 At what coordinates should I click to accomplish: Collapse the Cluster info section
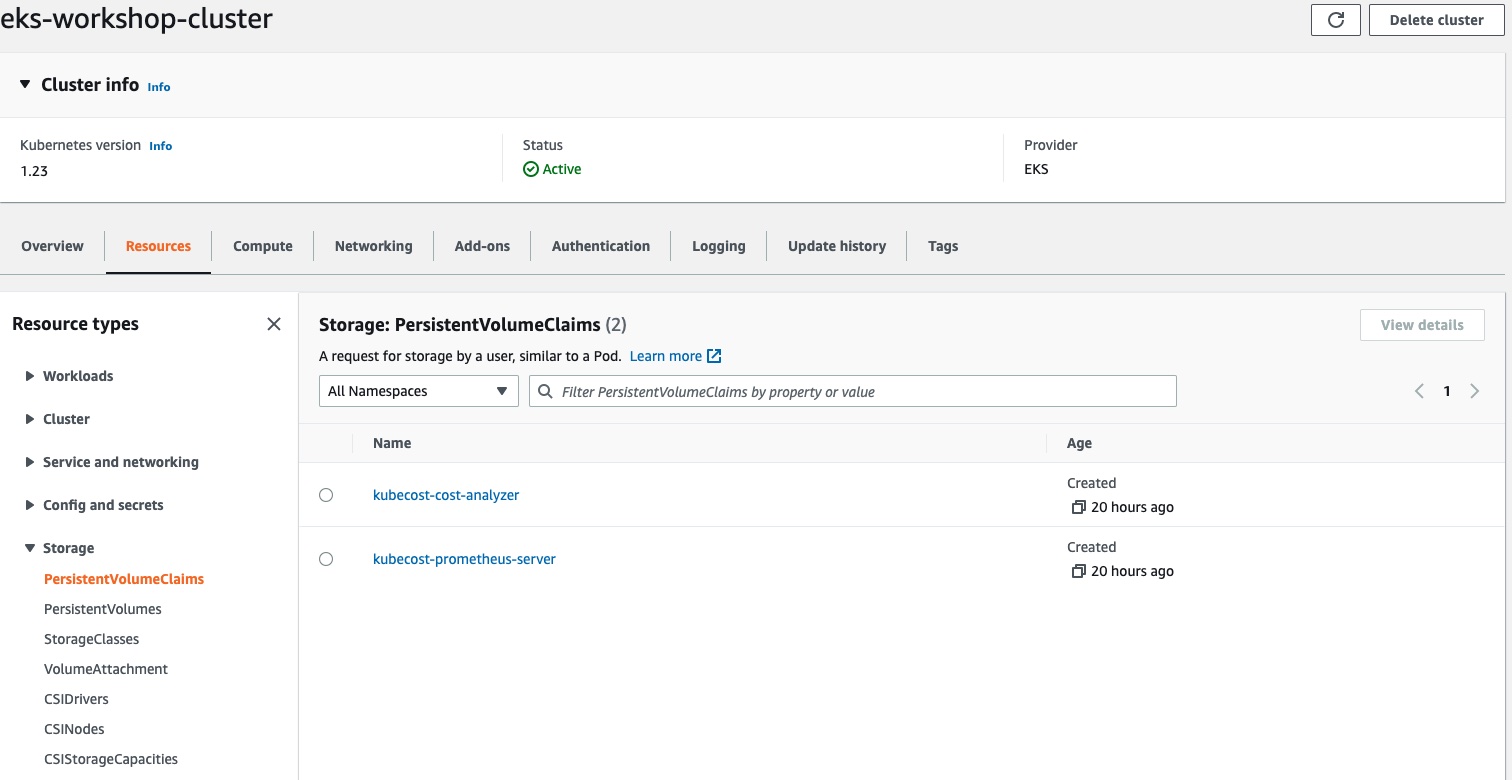tap(25, 85)
